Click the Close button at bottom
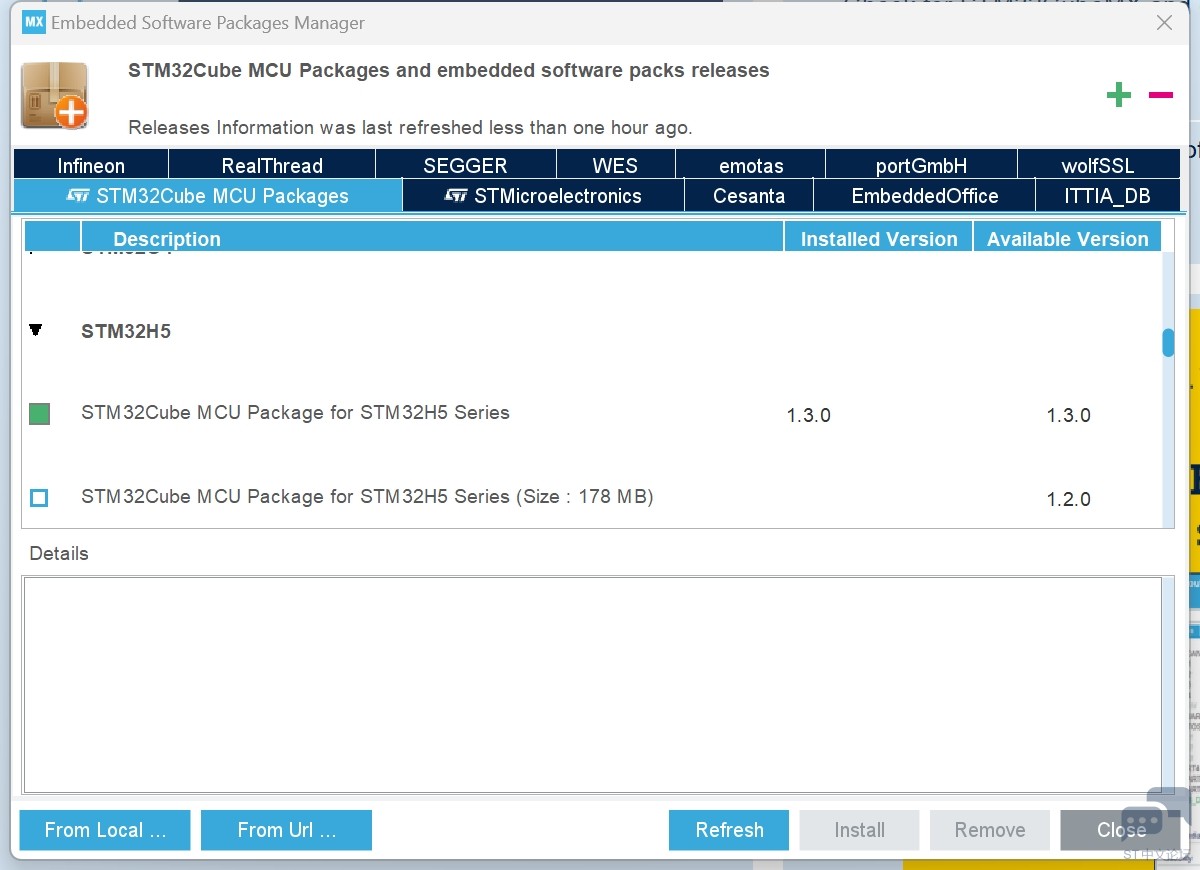The height and width of the screenshot is (870, 1200). tap(1121, 830)
